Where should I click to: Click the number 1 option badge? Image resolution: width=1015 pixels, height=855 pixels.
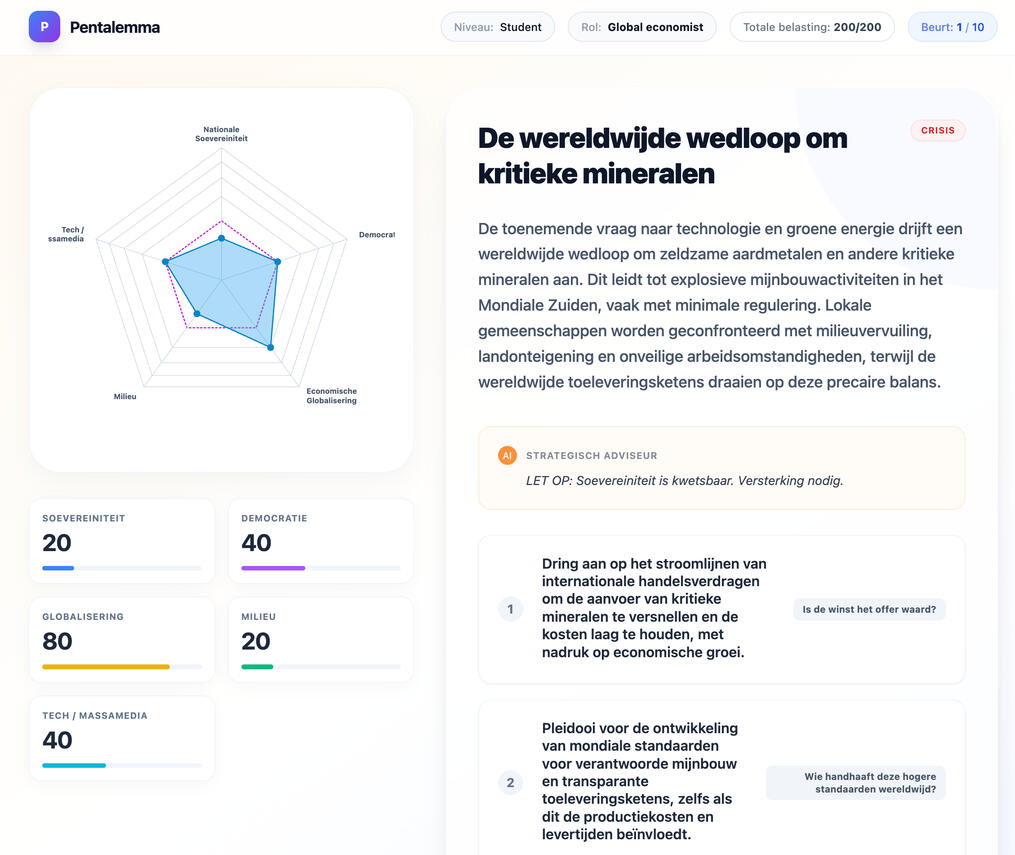click(x=510, y=609)
